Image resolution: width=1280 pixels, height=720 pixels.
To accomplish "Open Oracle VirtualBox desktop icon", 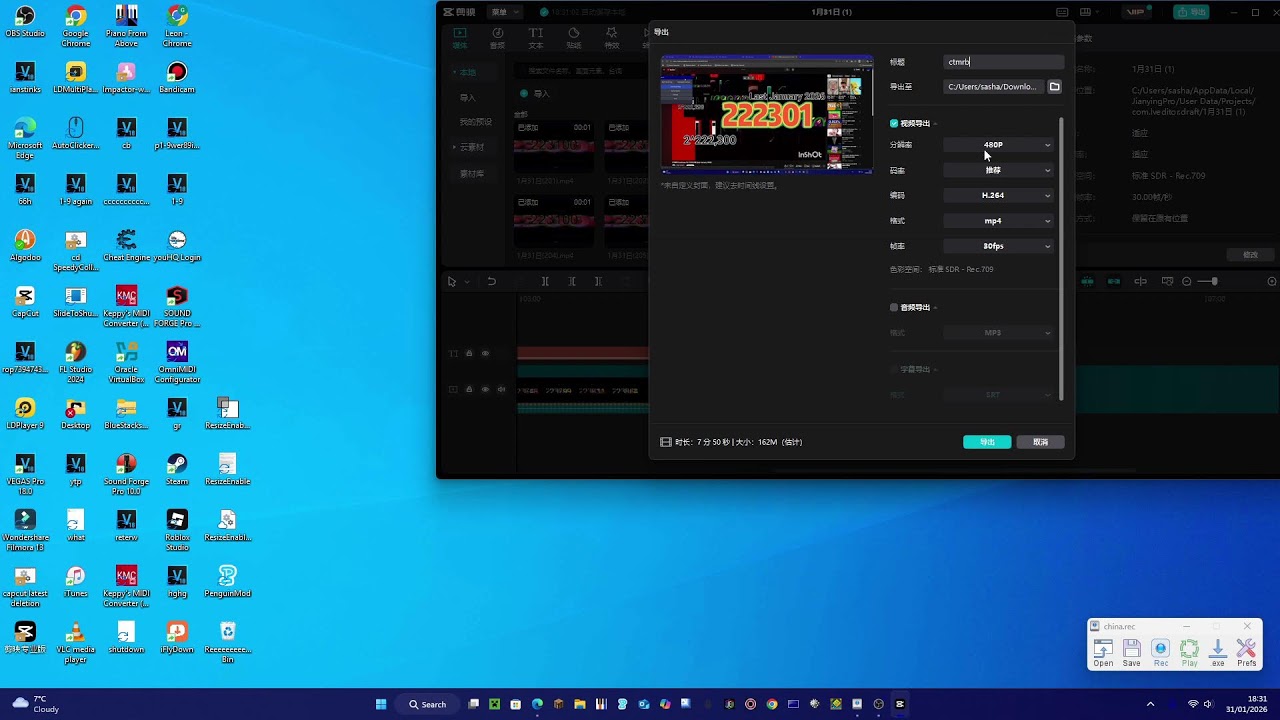I will [127, 362].
